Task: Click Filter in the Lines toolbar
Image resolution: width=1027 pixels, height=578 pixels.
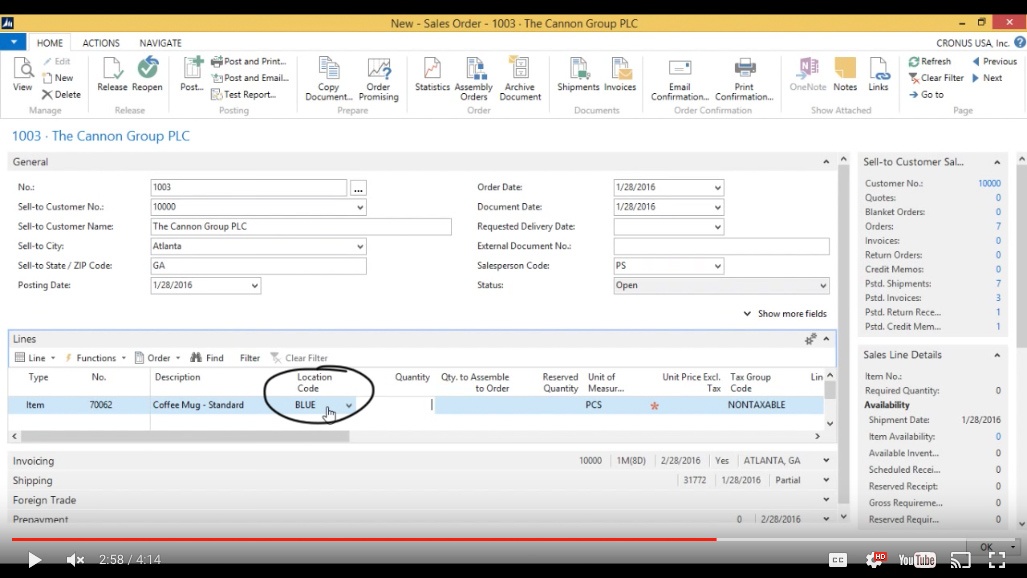Action: pos(250,358)
